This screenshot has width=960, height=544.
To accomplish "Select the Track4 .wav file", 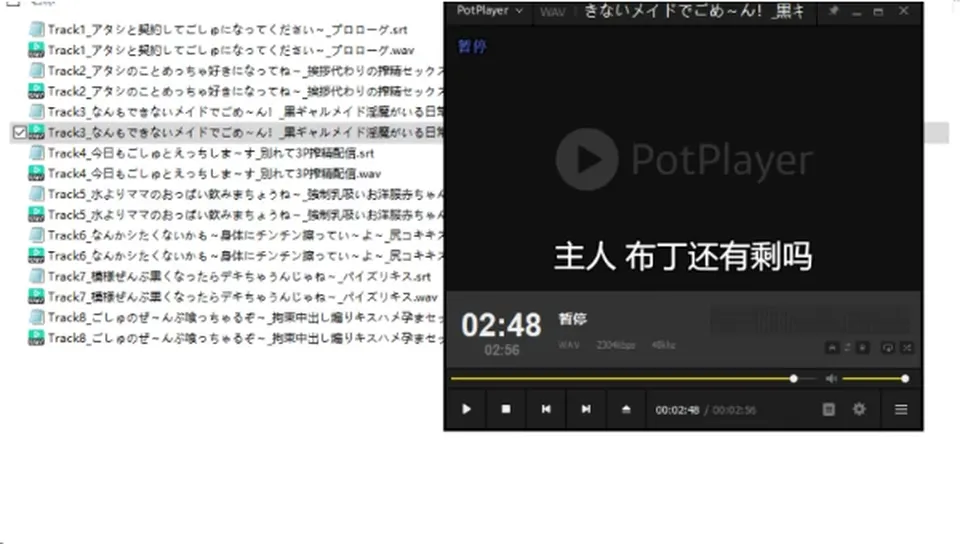I will point(214,174).
